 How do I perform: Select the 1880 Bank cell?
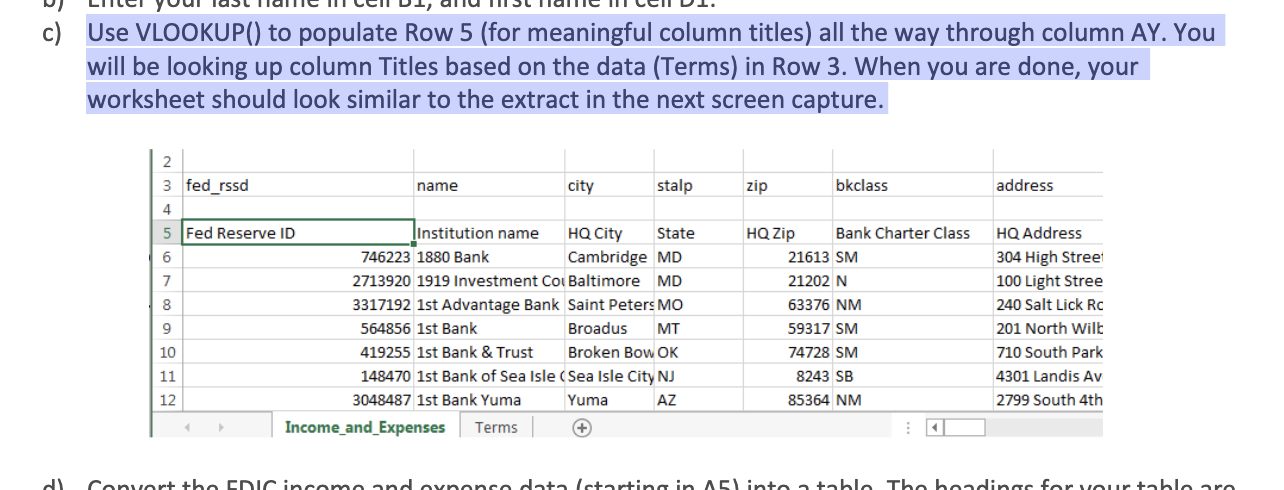tap(489, 257)
